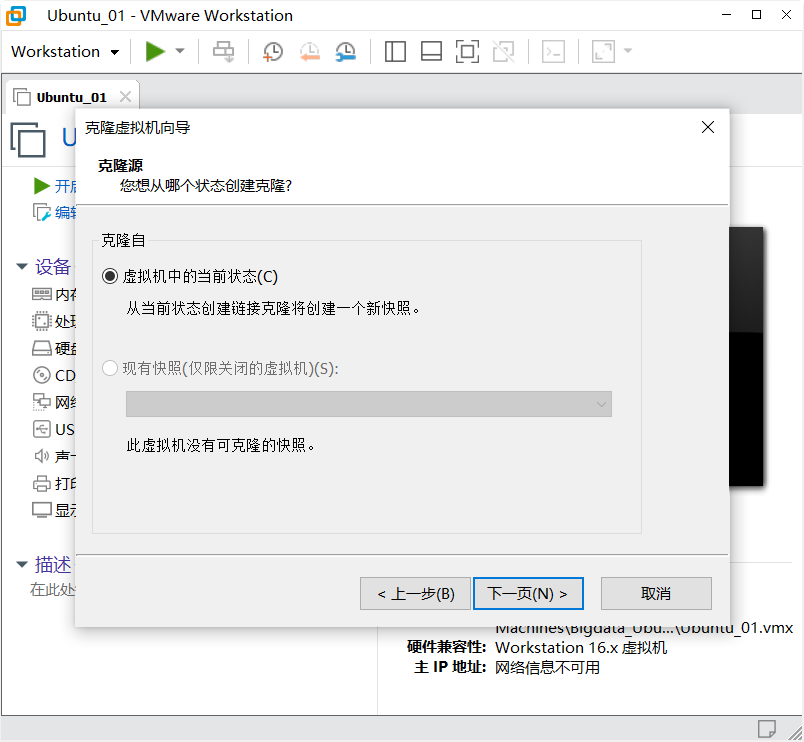Open the existing snapshot combo box
This screenshot has width=804, height=742.
click(369, 404)
